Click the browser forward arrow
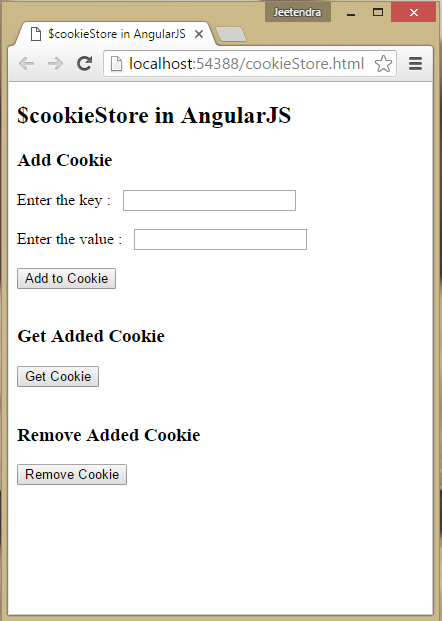 coord(55,63)
